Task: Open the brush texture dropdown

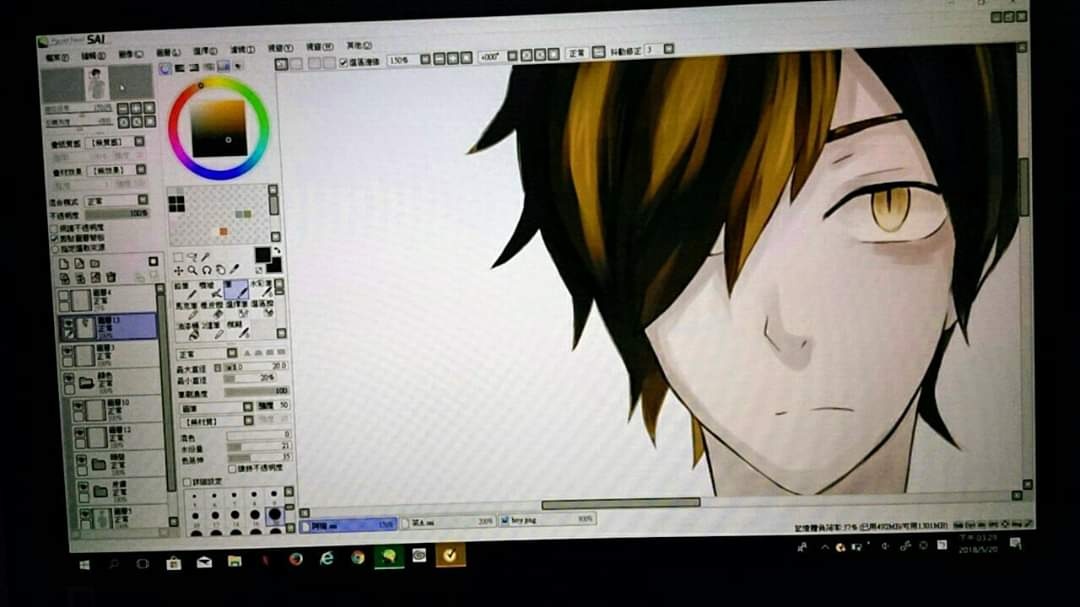Action: click(x=249, y=421)
